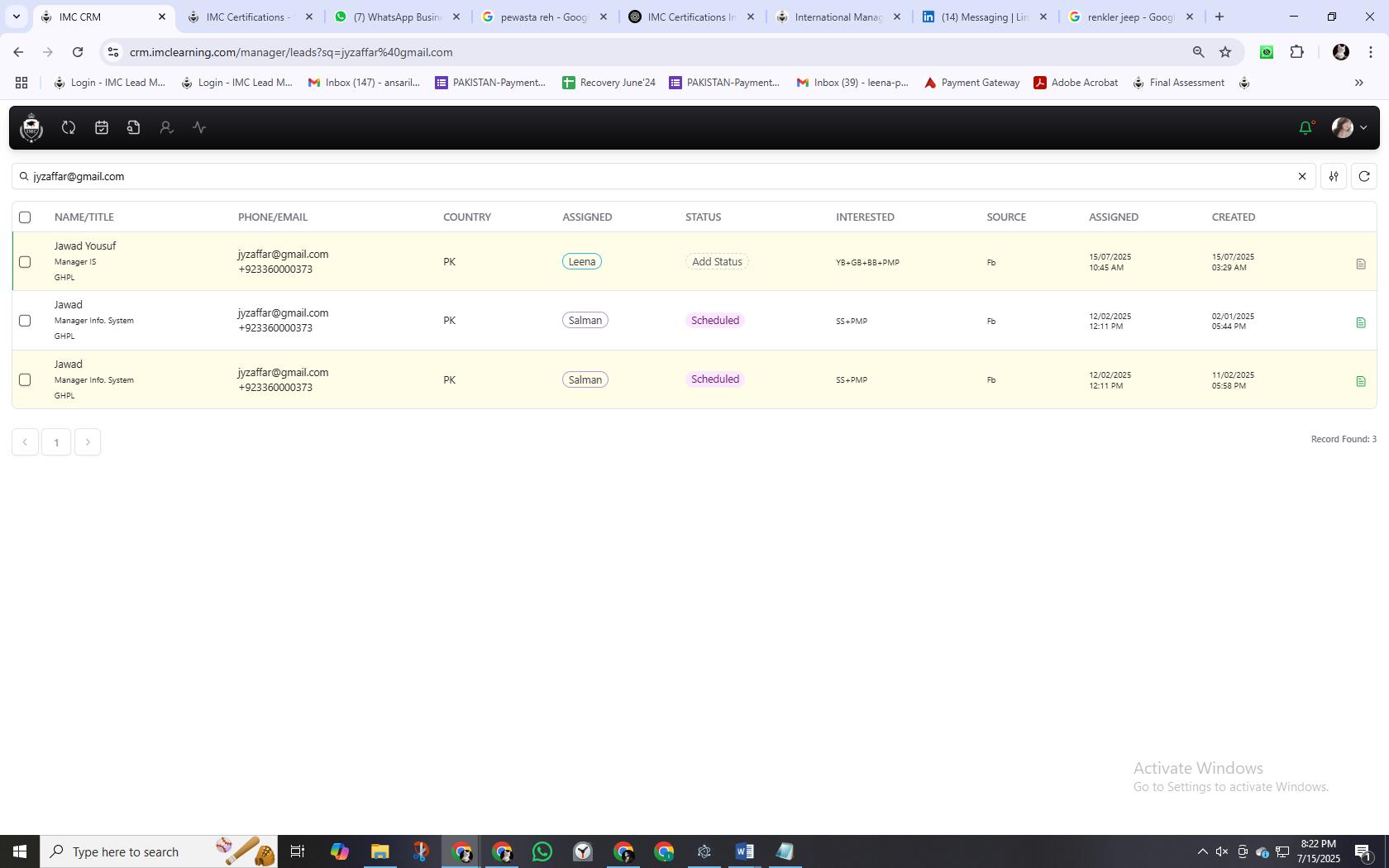Open the tab search dropdown arrow in Chrome
The image size is (1389, 868).
[17, 17]
